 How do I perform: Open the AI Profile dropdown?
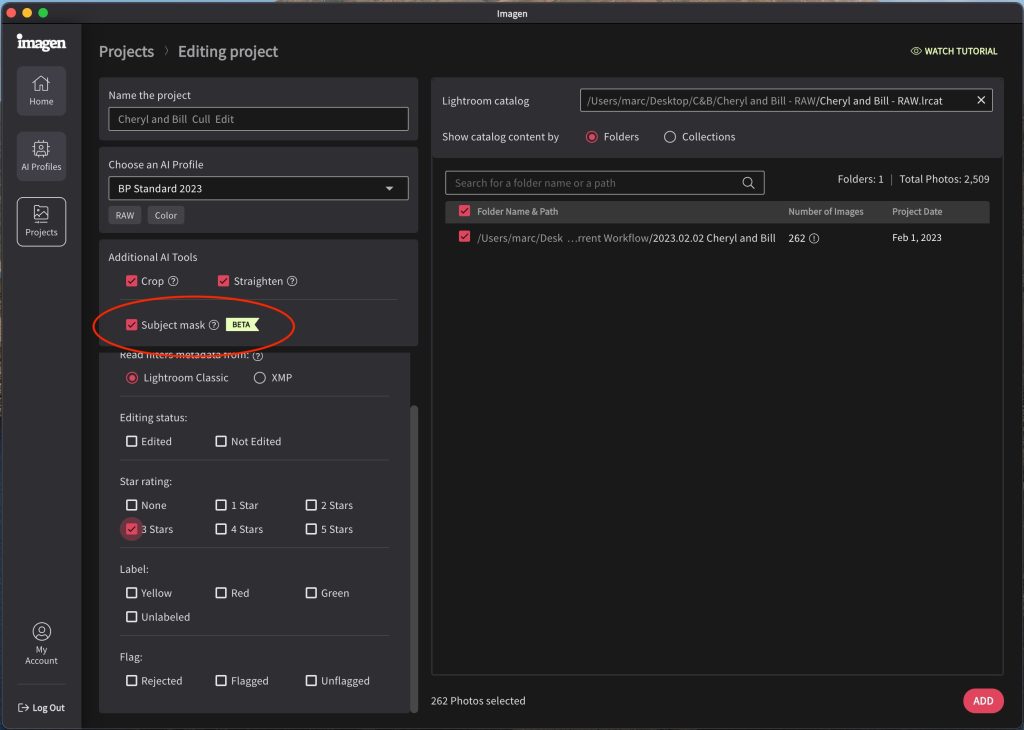click(x=259, y=188)
